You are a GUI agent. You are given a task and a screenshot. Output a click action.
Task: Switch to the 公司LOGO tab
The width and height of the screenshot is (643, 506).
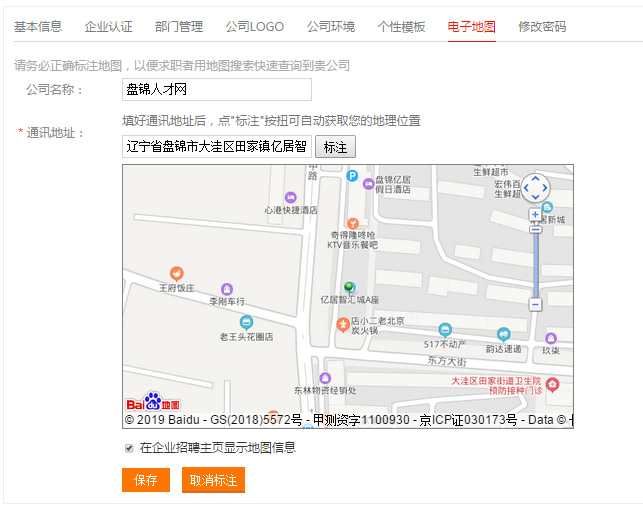tap(254, 26)
